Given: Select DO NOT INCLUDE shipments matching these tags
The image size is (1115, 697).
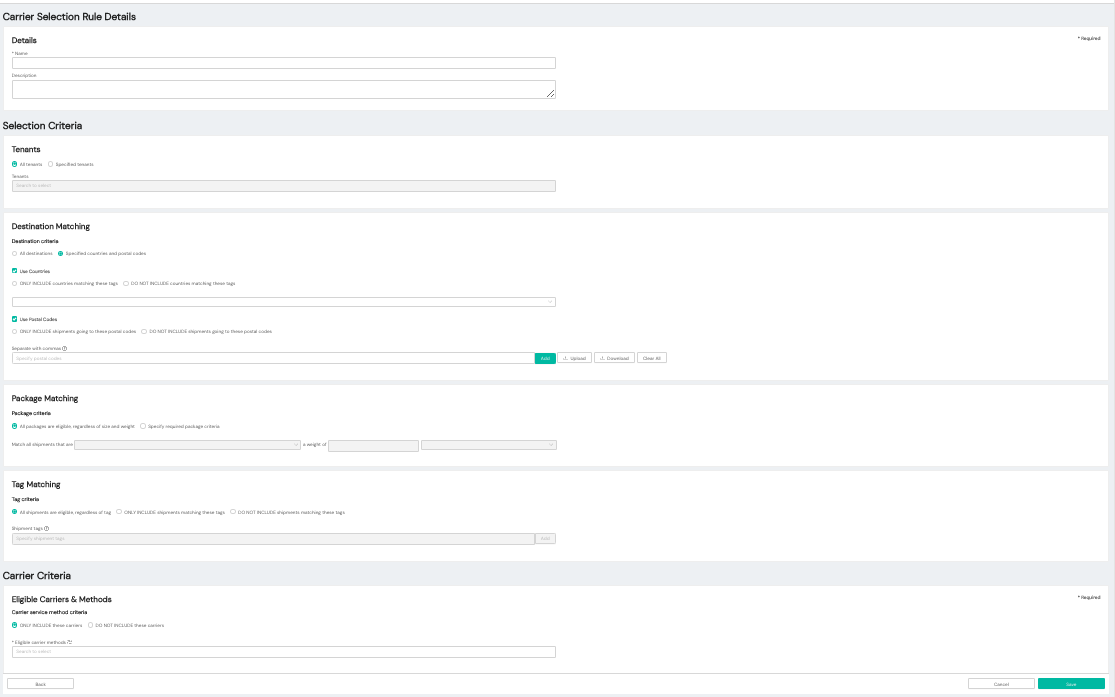Looking at the screenshot, I should point(233,512).
